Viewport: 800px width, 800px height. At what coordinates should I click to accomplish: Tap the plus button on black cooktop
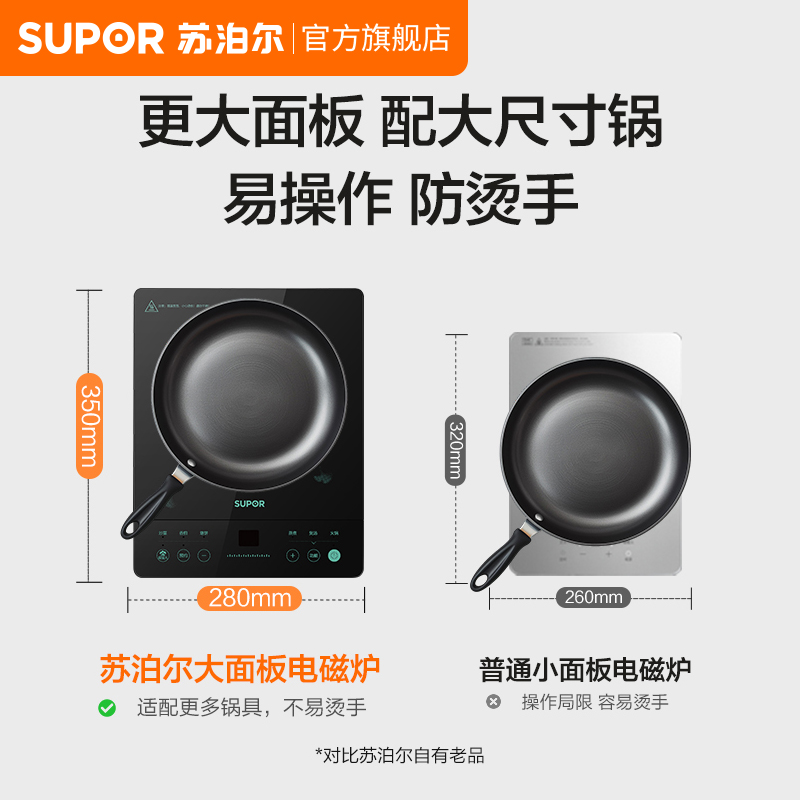pyautogui.click(x=292, y=555)
